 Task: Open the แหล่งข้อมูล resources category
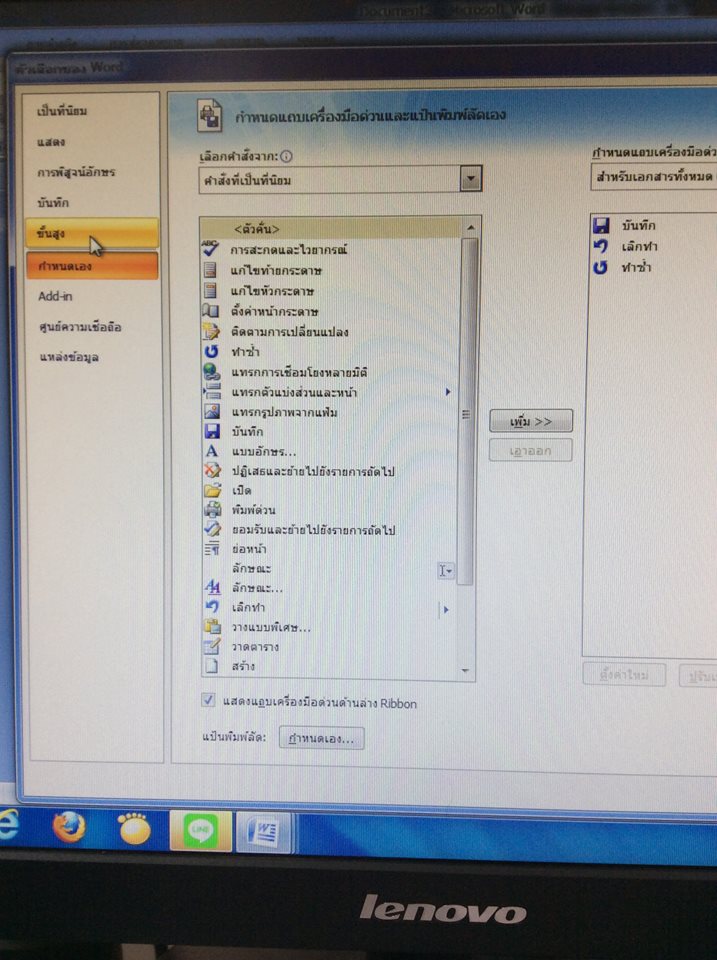69,357
